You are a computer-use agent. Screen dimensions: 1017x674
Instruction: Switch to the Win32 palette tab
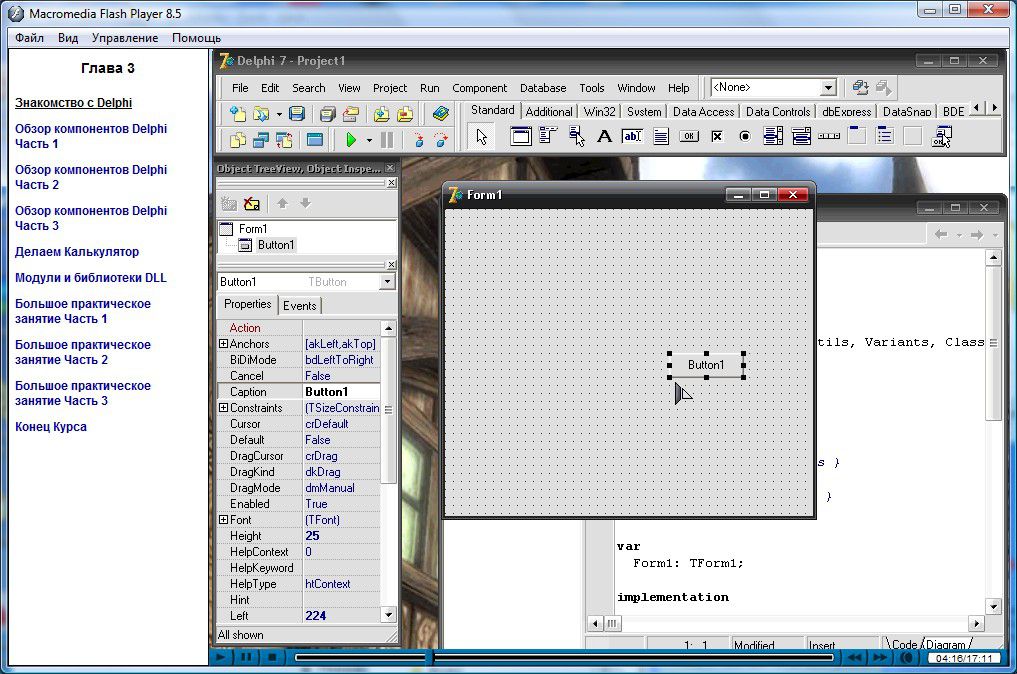click(x=599, y=112)
